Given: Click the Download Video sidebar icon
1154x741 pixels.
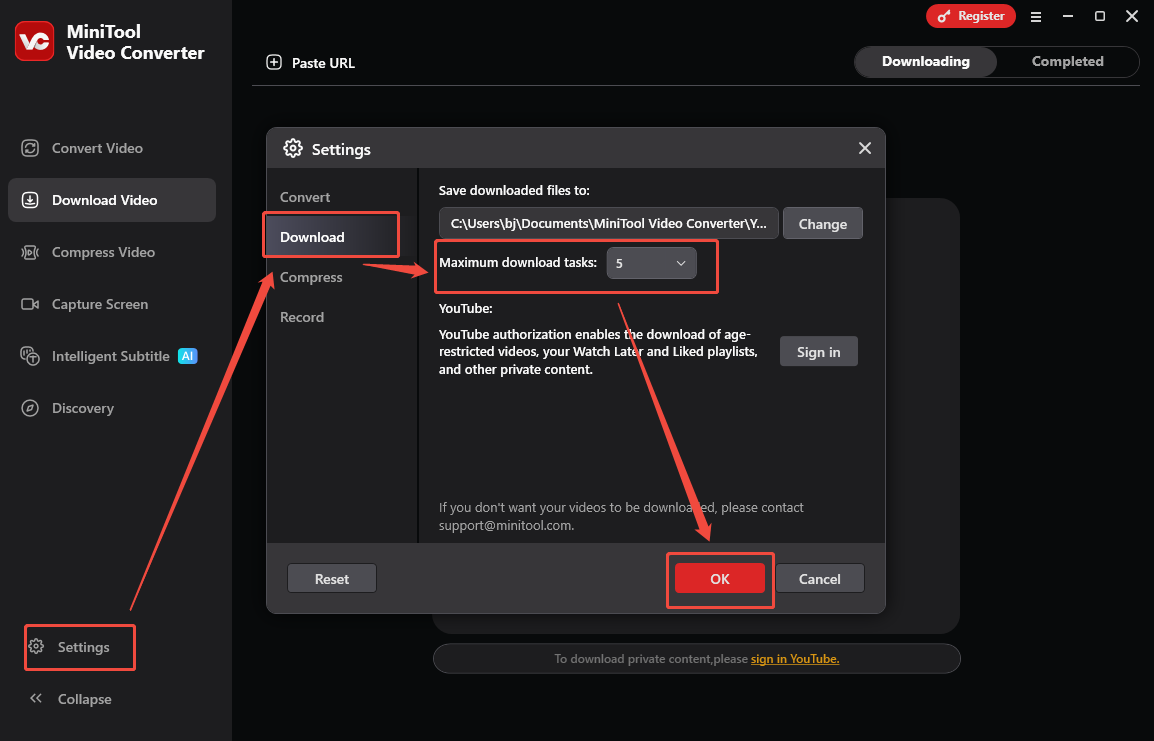Looking at the screenshot, I should coord(30,200).
